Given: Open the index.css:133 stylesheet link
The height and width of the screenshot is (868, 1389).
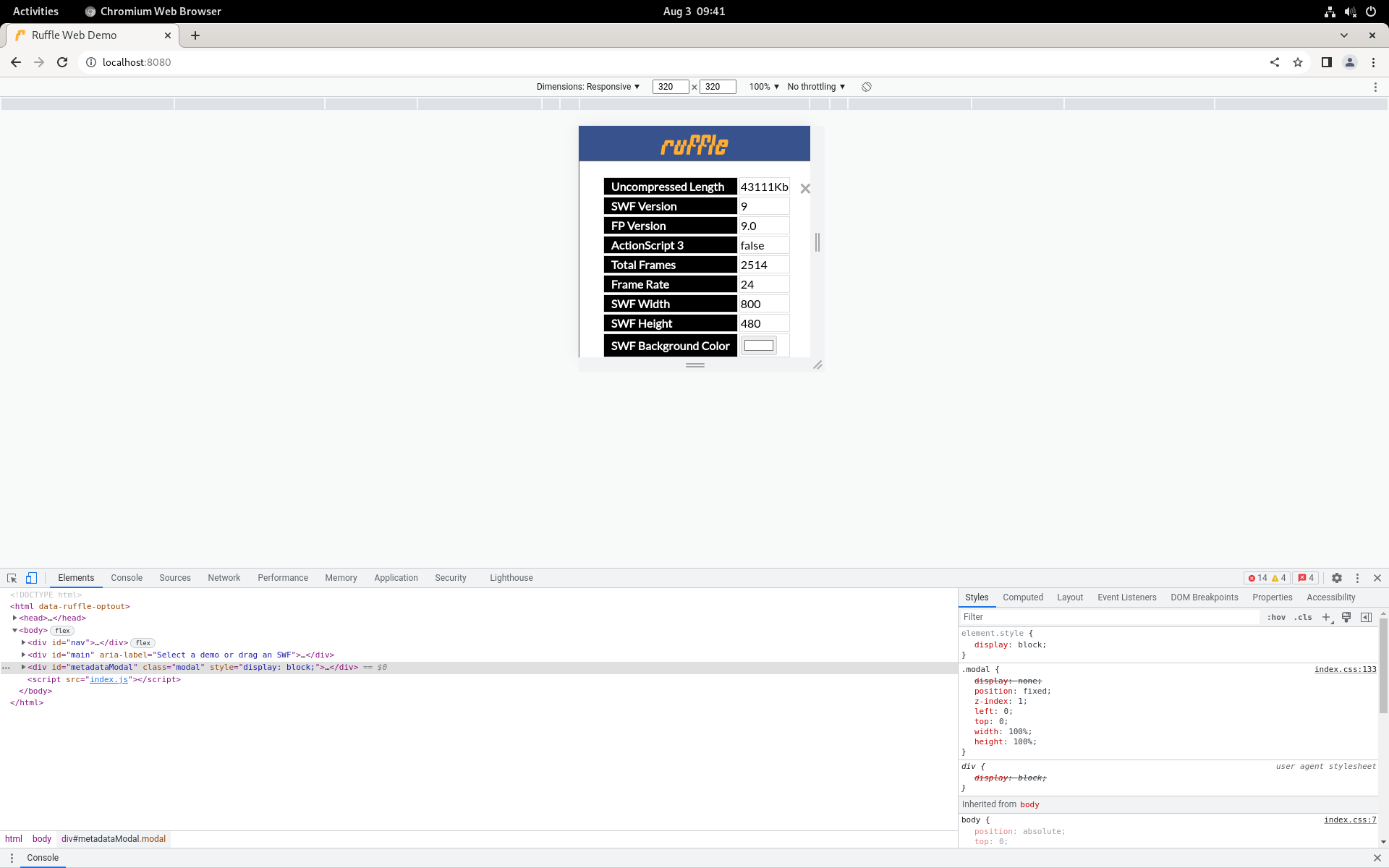Looking at the screenshot, I should (x=1345, y=669).
